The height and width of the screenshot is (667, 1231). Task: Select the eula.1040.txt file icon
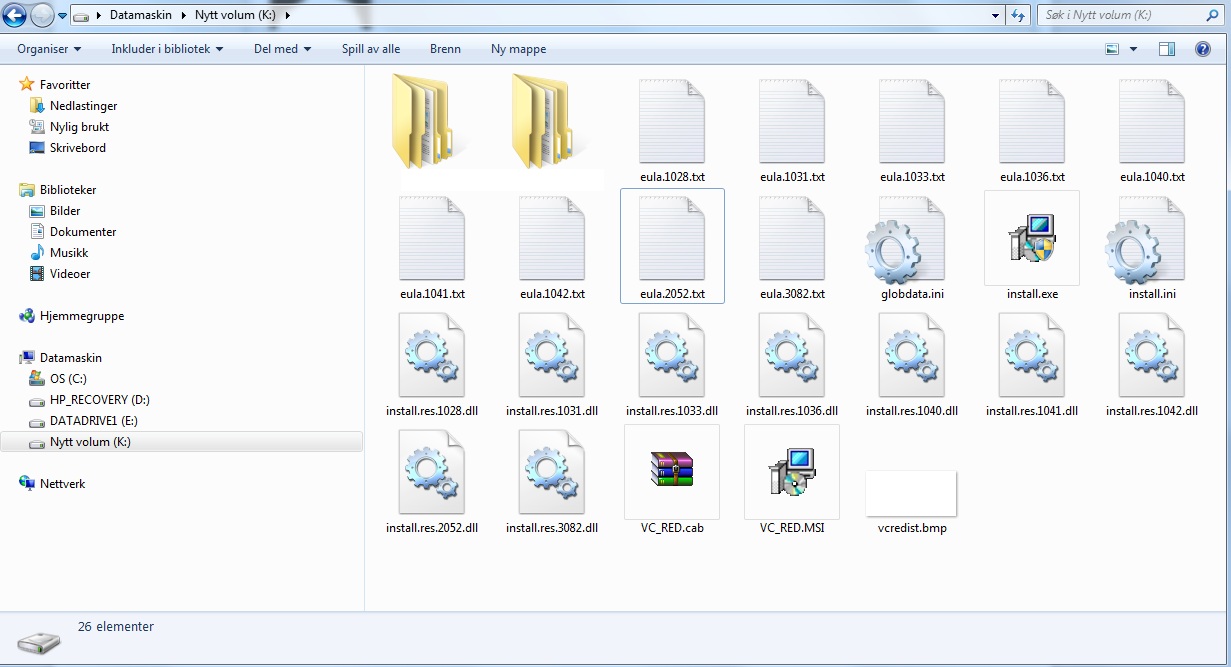1152,121
